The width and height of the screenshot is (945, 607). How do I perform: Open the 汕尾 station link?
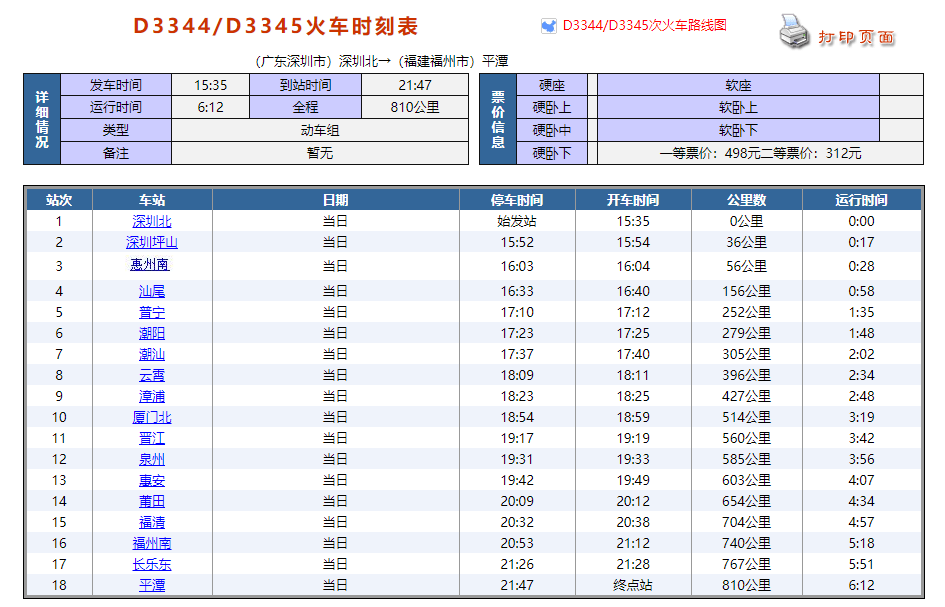tap(152, 291)
